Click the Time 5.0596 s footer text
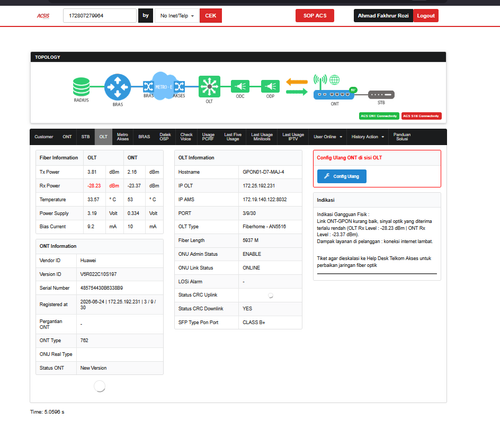The width and height of the screenshot is (500, 421). [x=47, y=412]
